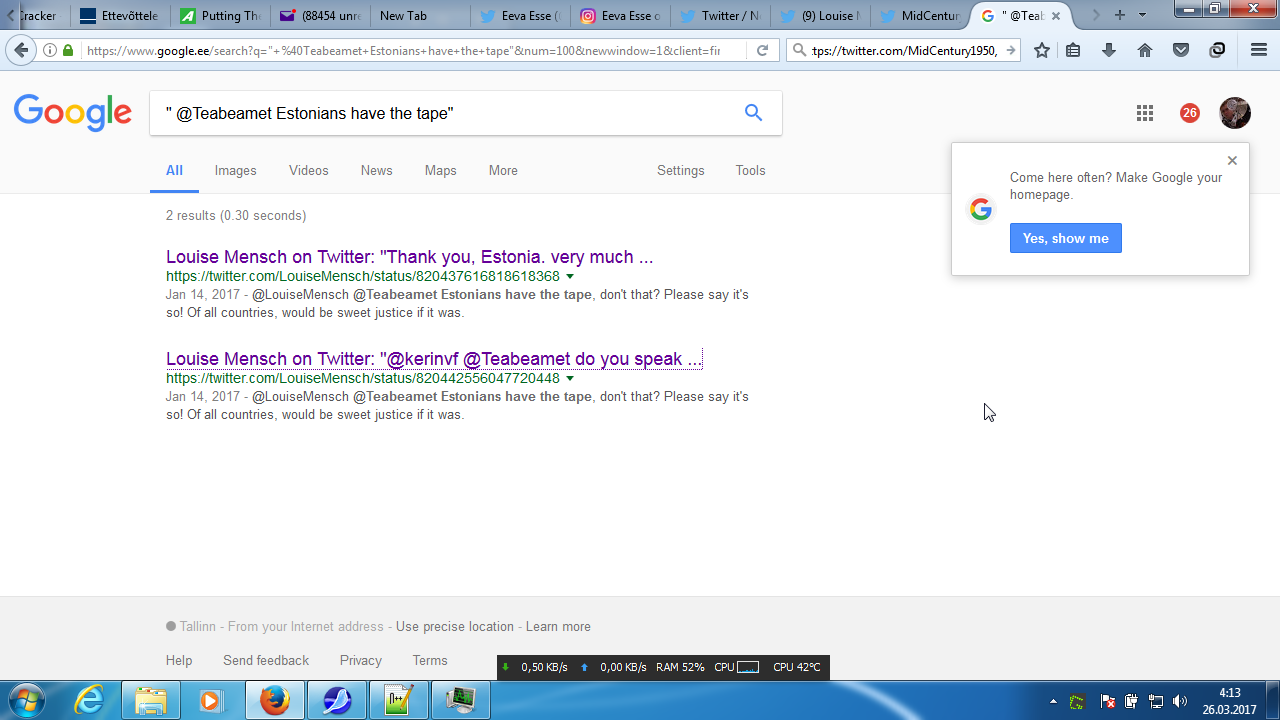This screenshot has width=1280, height=720.
Task: Switch to the Ettevõttele browser tab
Action: (120, 16)
